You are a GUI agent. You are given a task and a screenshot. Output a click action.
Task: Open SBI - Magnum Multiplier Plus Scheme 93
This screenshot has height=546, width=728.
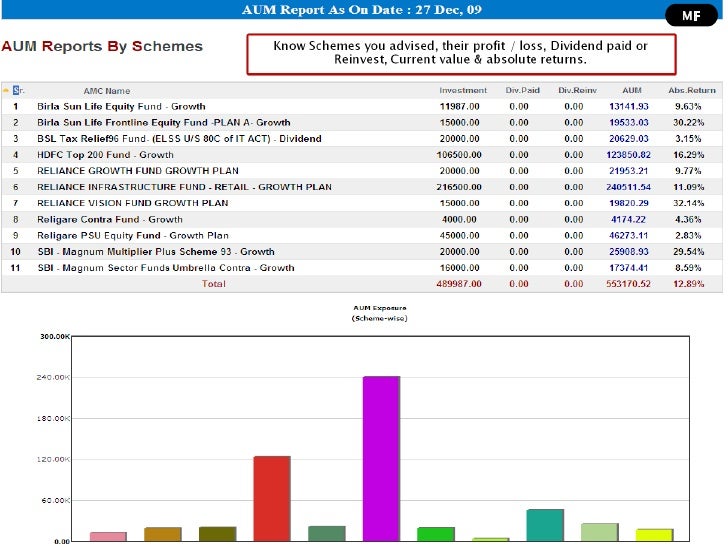tap(155, 252)
